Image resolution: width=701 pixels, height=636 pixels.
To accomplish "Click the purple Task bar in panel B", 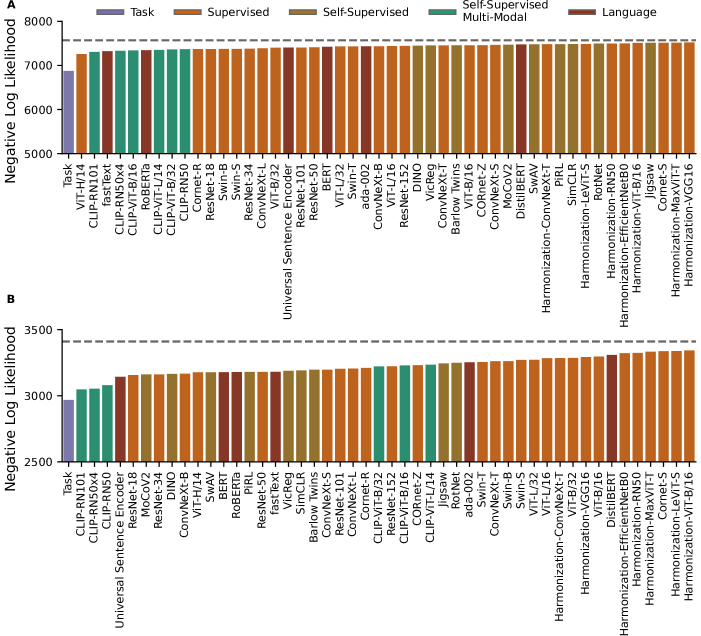I will (68, 431).
